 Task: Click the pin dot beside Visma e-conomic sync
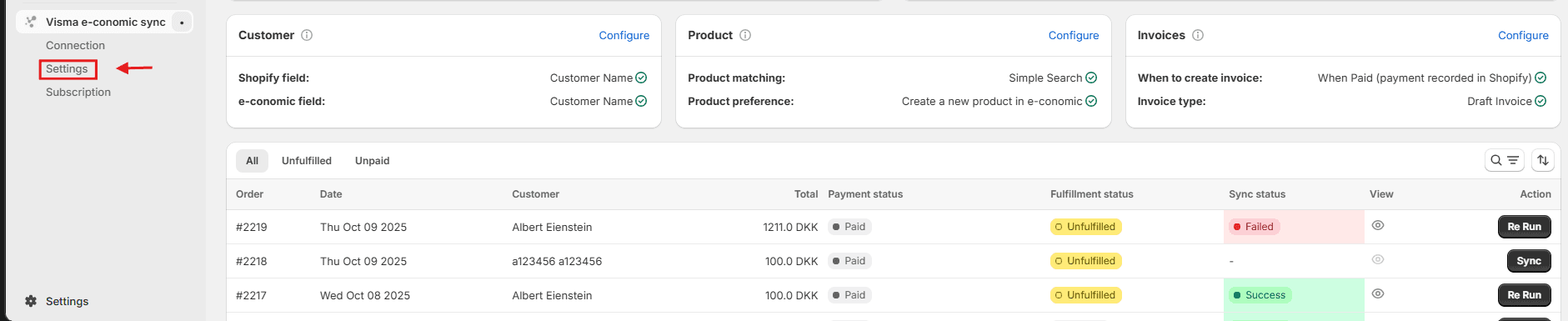click(x=182, y=23)
